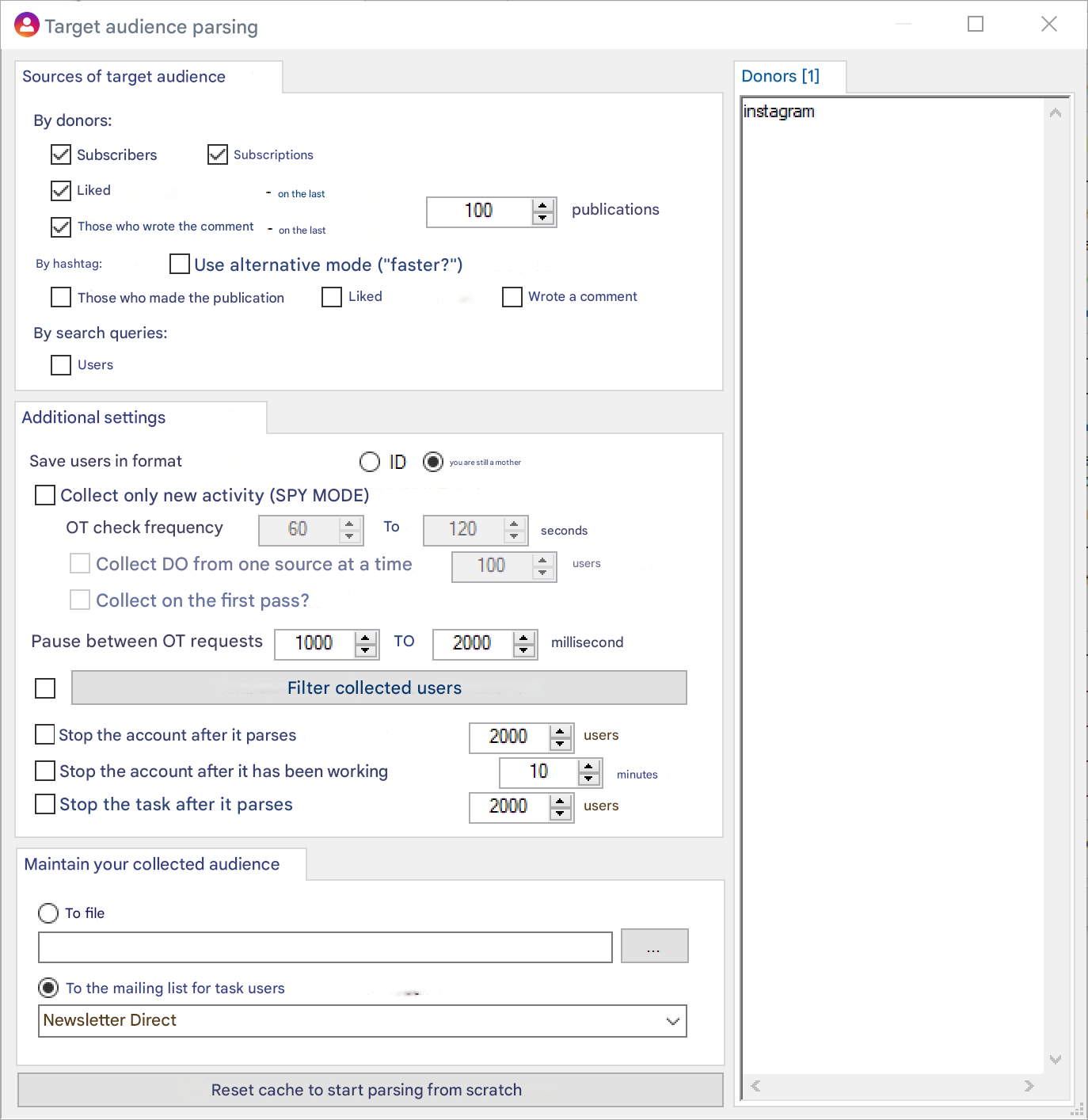Image resolution: width=1088 pixels, height=1120 pixels.
Task: Decrease the publications count with the down arrow
Action: 542,218
